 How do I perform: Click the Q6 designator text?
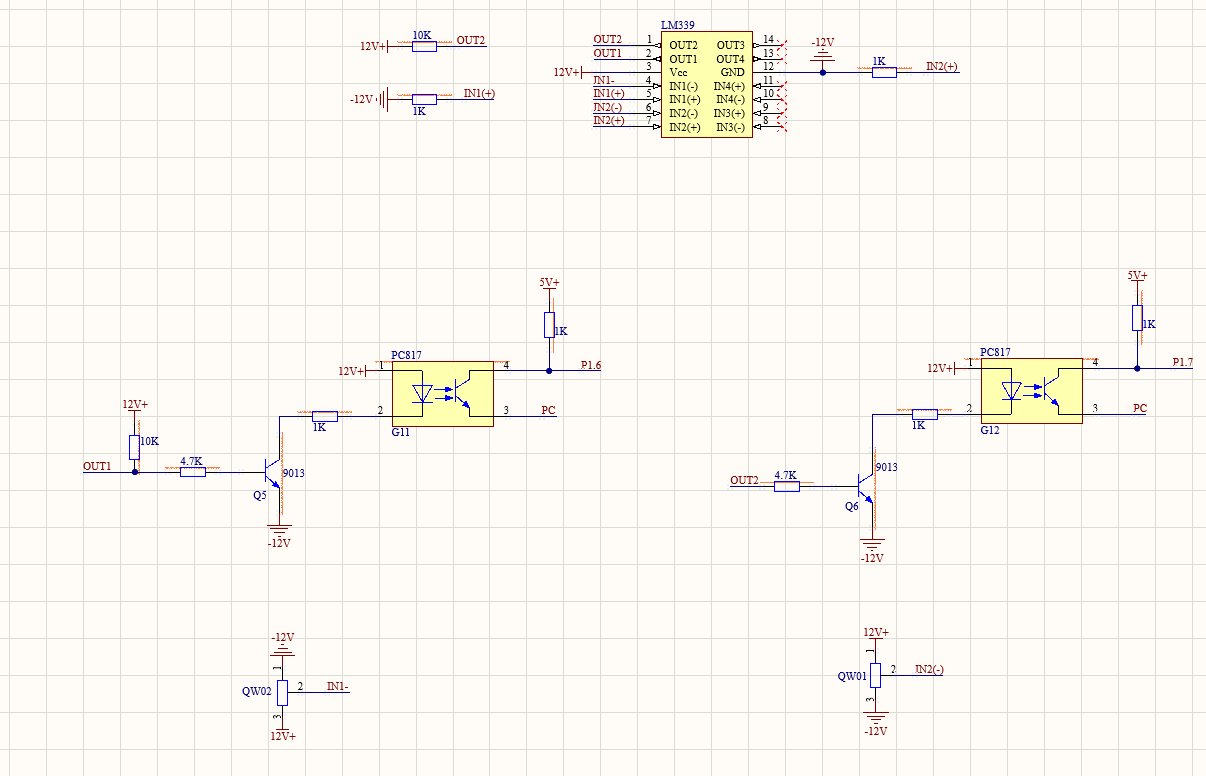(852, 507)
